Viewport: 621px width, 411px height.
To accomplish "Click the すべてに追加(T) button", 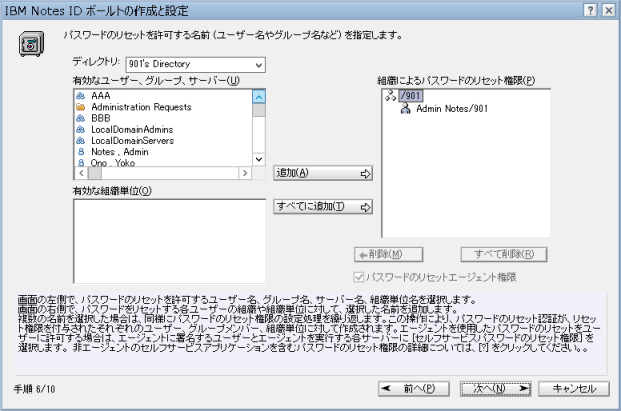I will pos(323,207).
